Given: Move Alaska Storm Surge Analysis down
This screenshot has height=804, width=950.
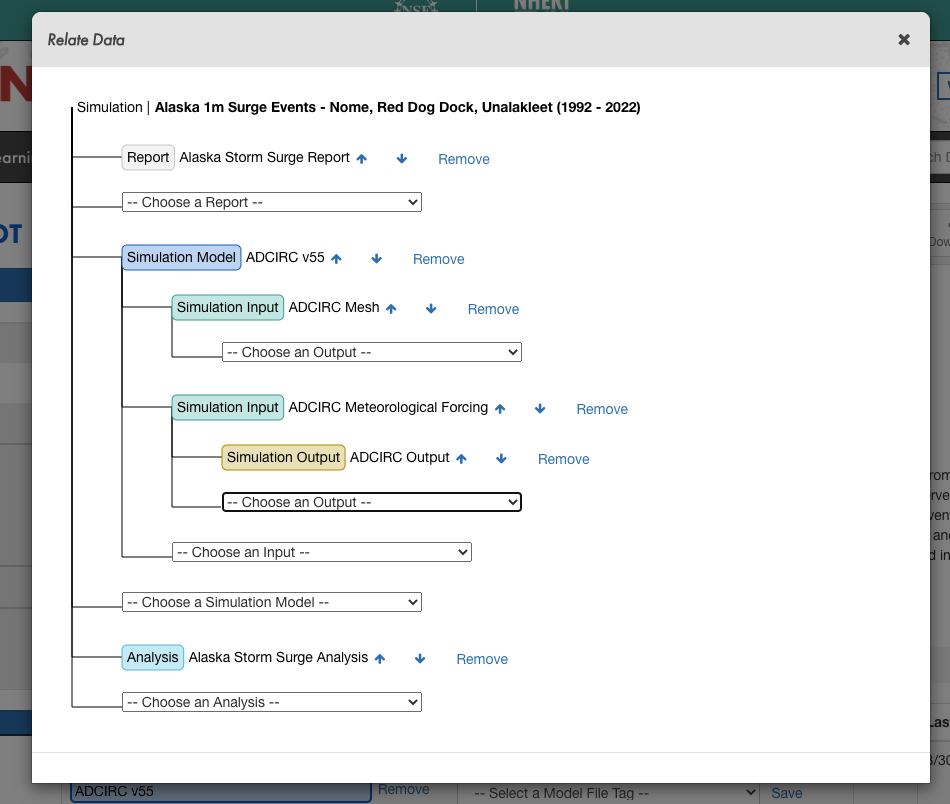Looking at the screenshot, I should [419, 658].
